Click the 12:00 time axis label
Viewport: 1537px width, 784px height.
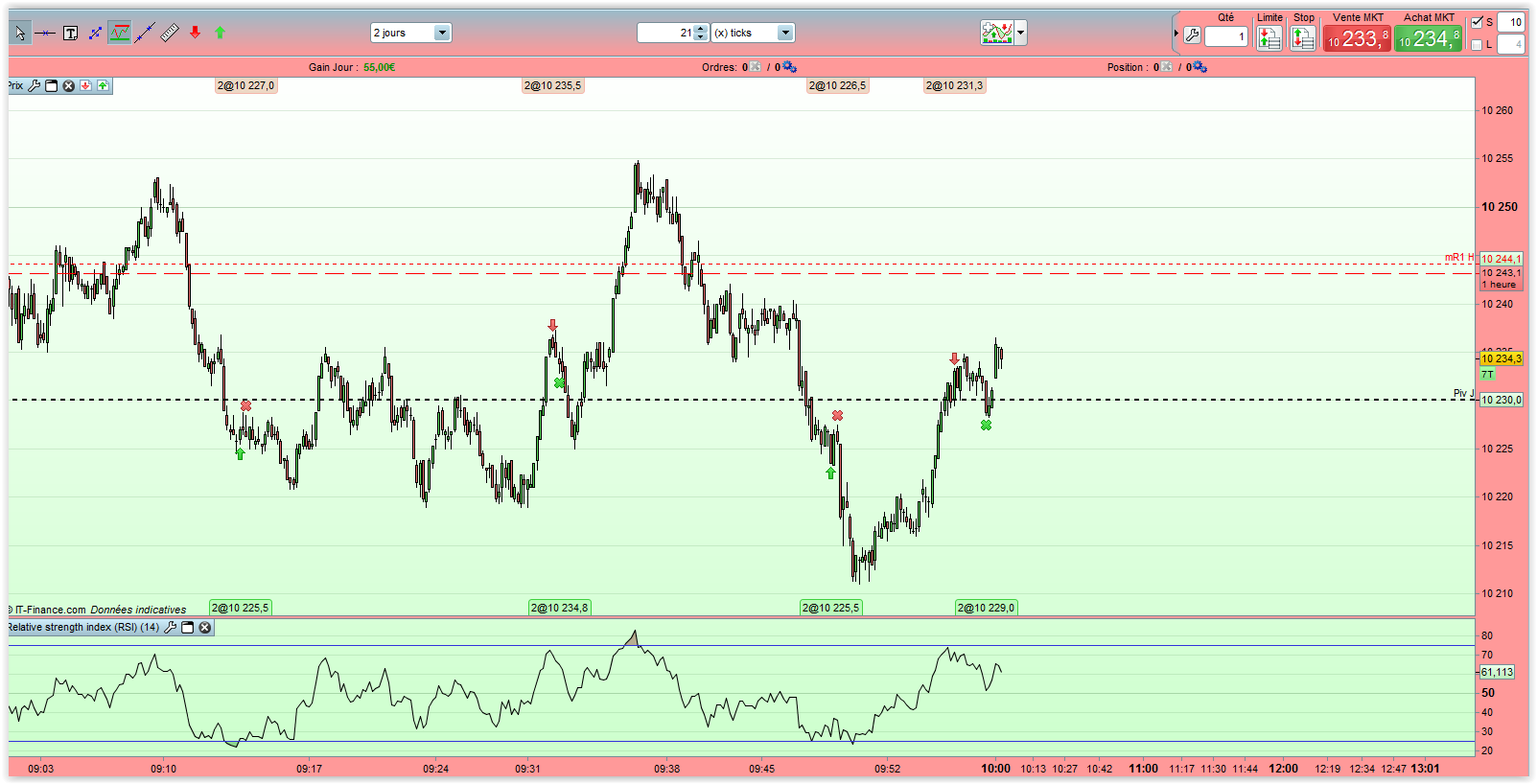[1283, 768]
